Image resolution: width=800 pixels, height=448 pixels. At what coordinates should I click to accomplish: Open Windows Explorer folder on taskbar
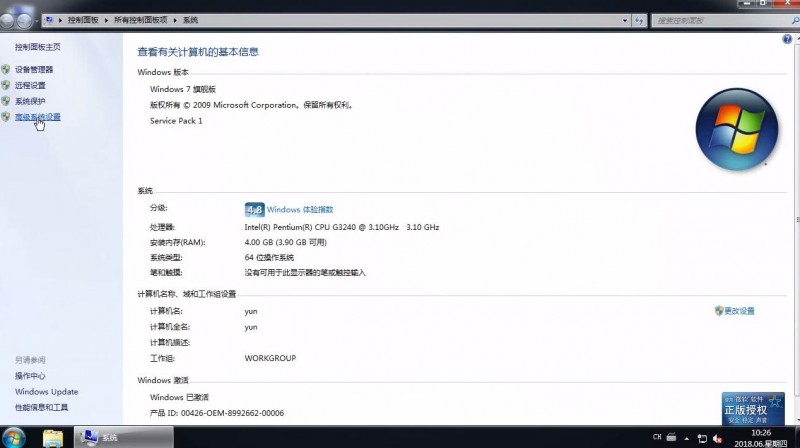tap(53, 438)
